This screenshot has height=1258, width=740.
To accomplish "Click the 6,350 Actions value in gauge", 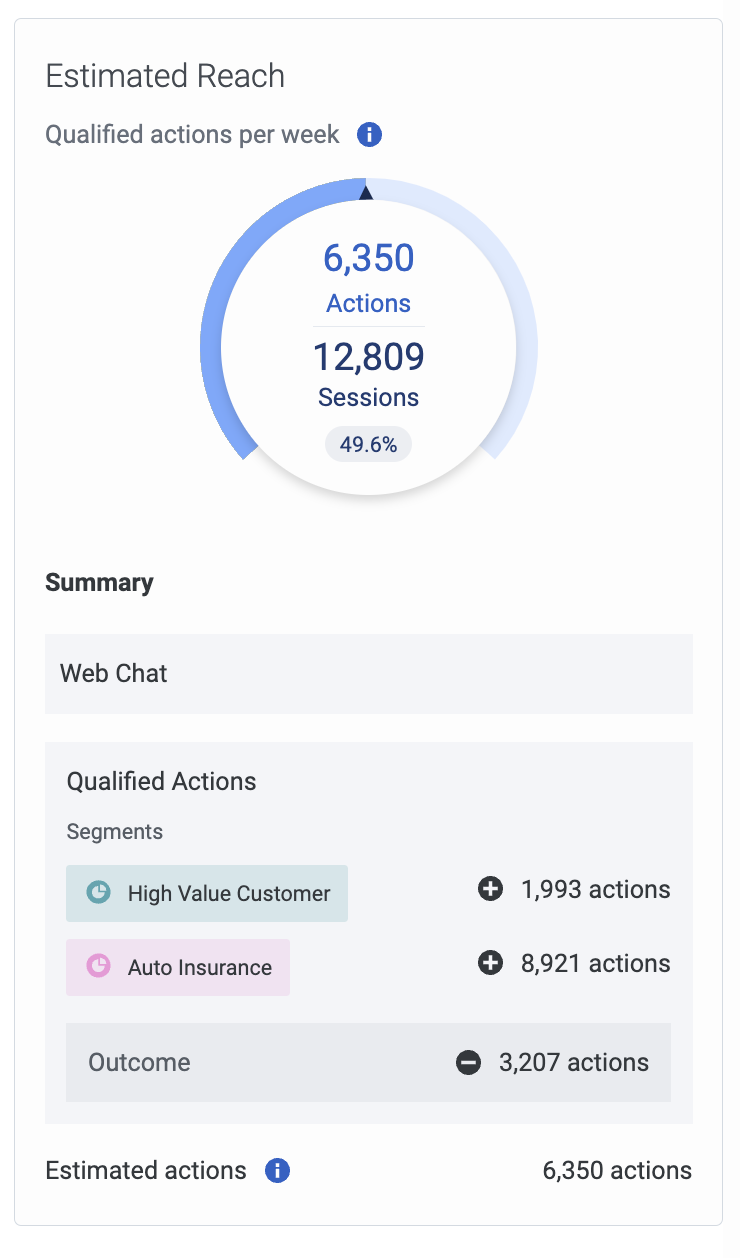I will coord(369,277).
